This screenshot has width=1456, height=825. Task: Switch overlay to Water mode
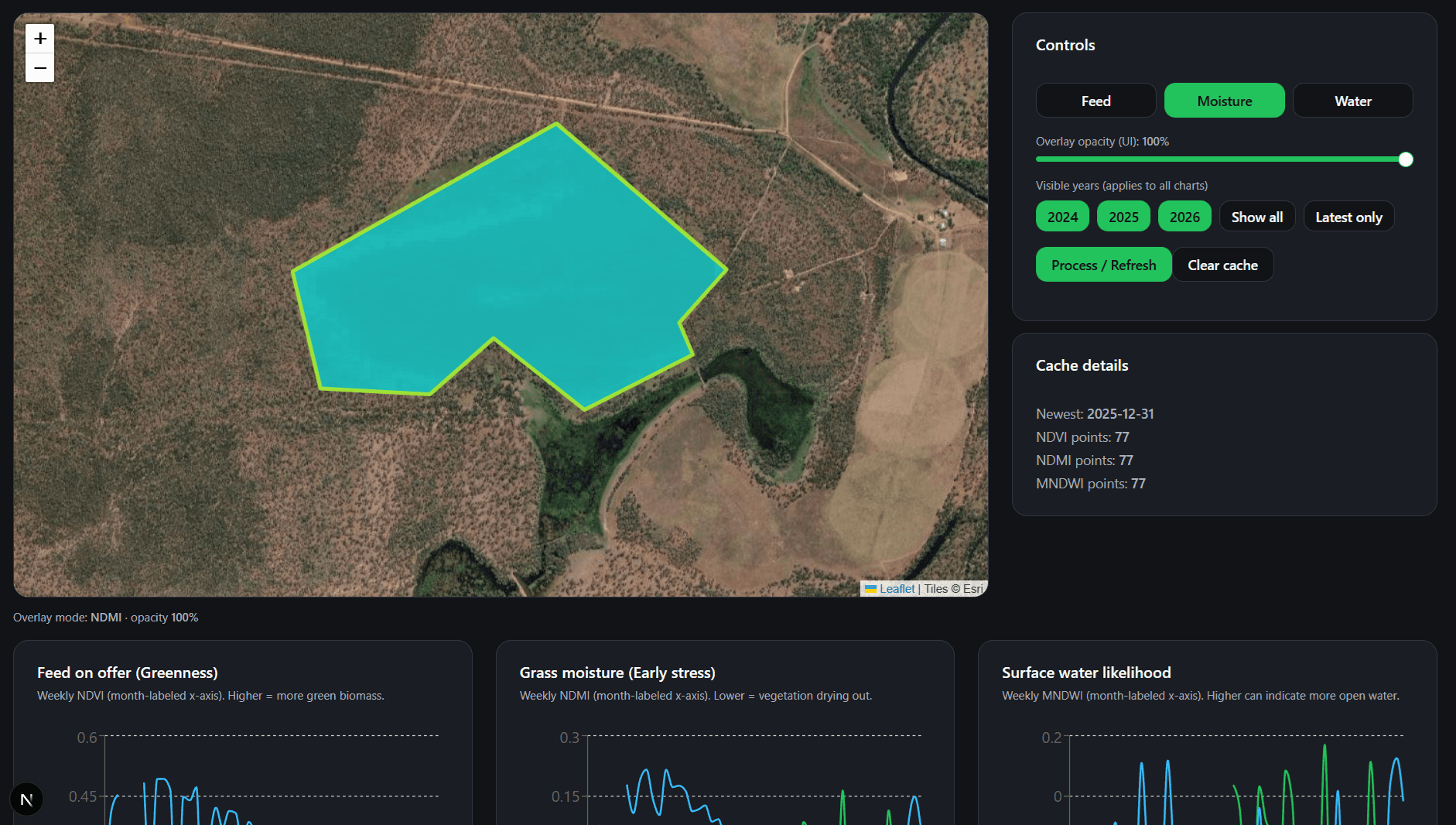click(x=1352, y=101)
